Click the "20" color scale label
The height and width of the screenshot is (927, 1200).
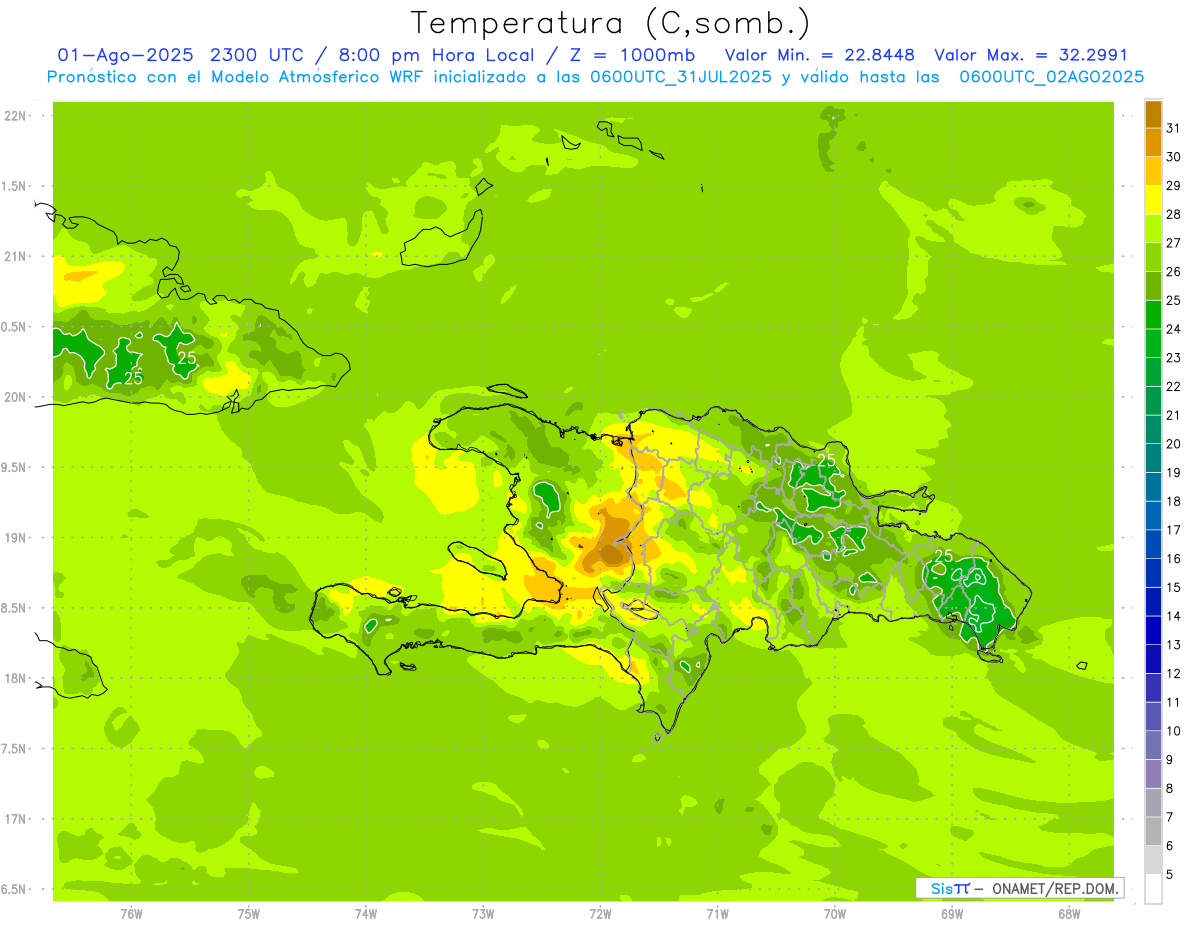[x=1173, y=444]
